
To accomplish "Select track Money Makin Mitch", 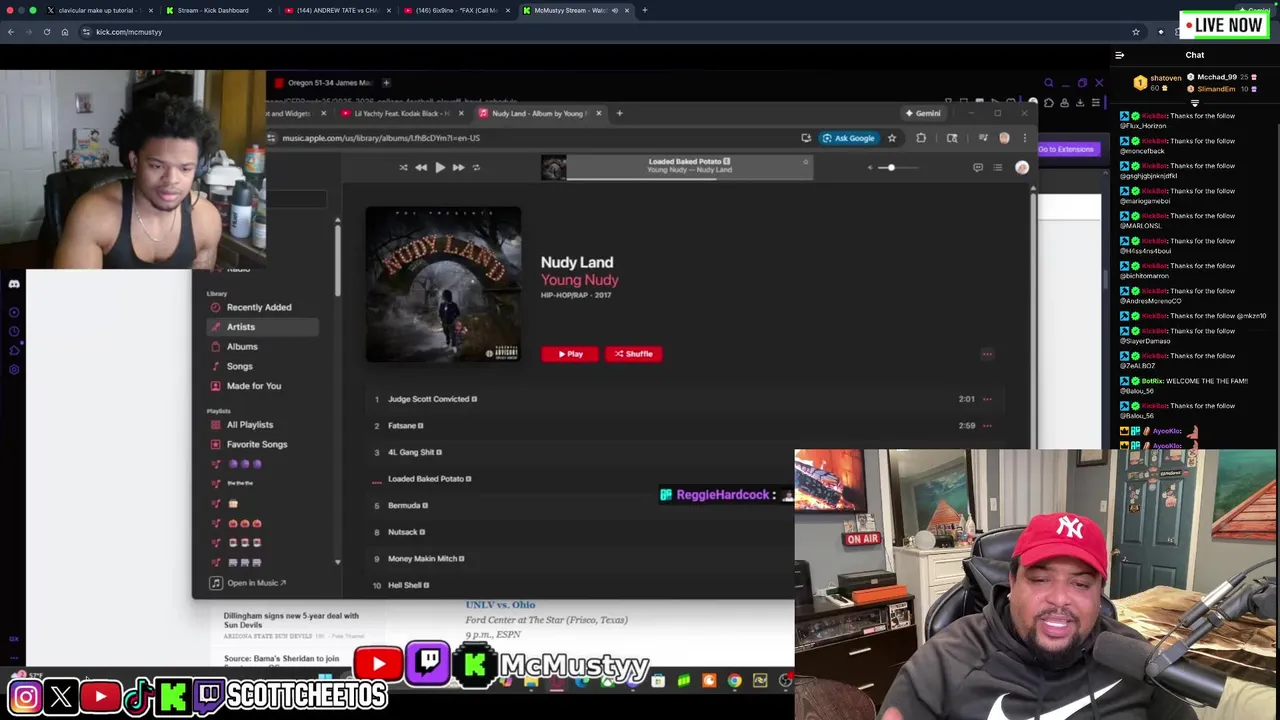I will point(424,558).
